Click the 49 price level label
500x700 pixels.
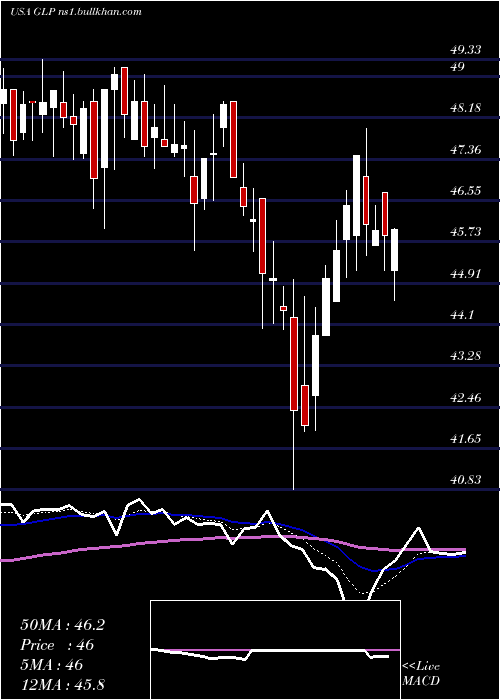[458, 67]
